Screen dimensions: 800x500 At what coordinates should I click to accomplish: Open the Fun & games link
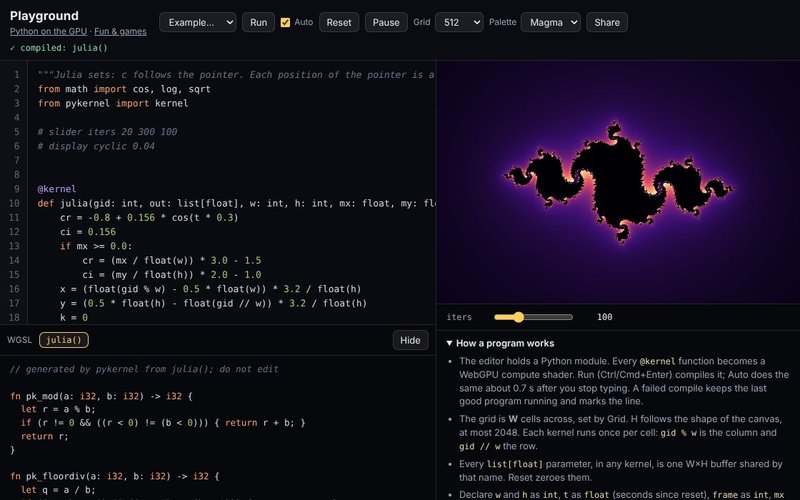(120, 31)
